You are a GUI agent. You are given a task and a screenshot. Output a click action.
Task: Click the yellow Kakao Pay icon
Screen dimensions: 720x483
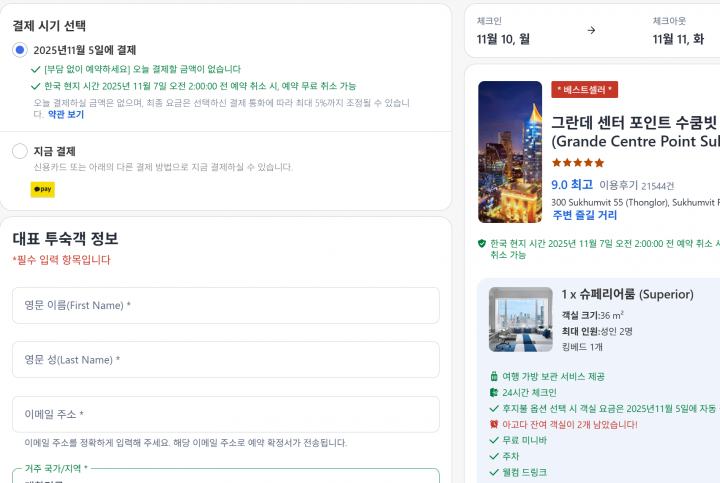click(x=42, y=189)
